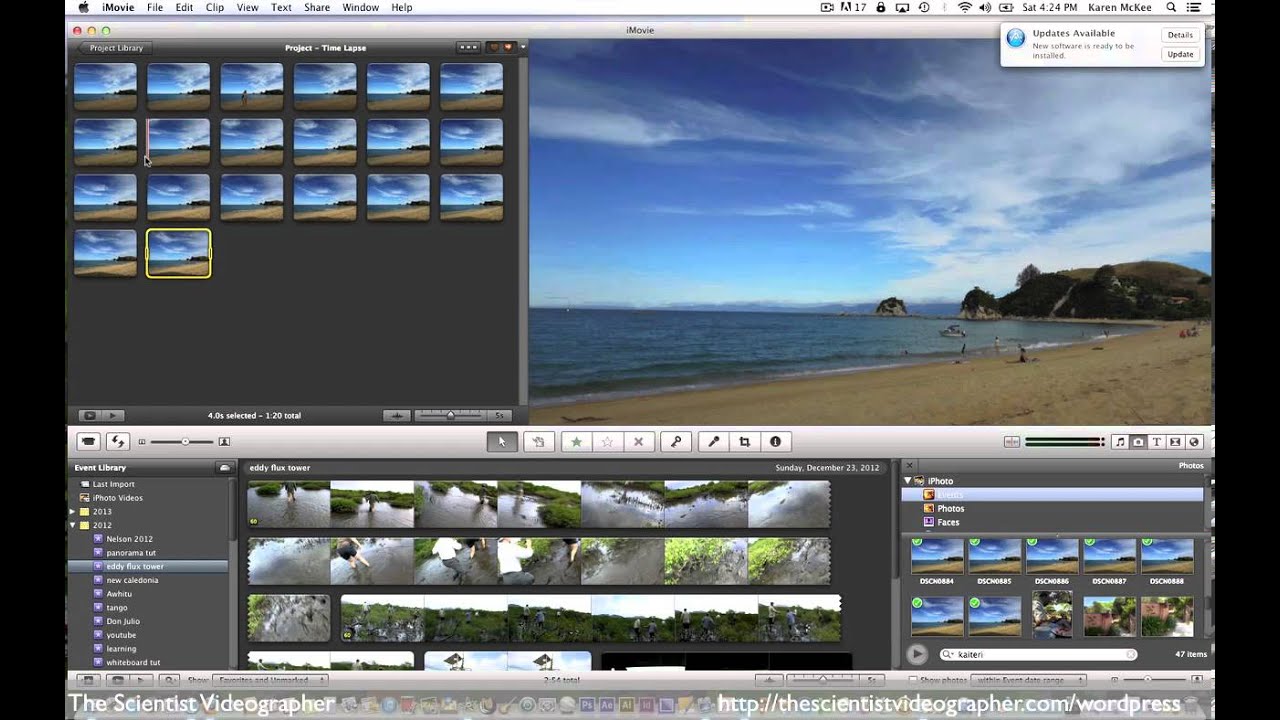Select Faces under iPhoto
Screen dimensions: 1280x720
pyautogui.click(x=947, y=522)
